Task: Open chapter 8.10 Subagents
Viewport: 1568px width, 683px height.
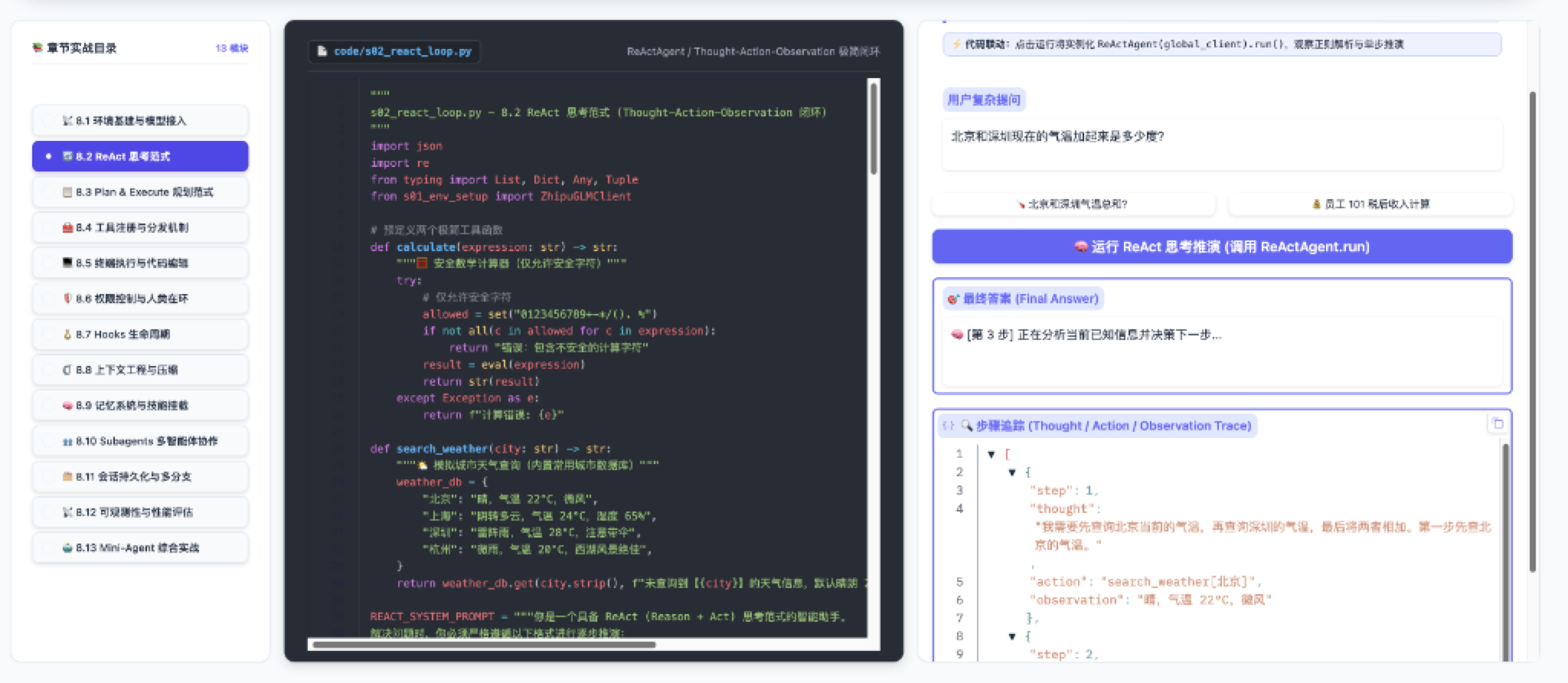Action: tap(140, 441)
